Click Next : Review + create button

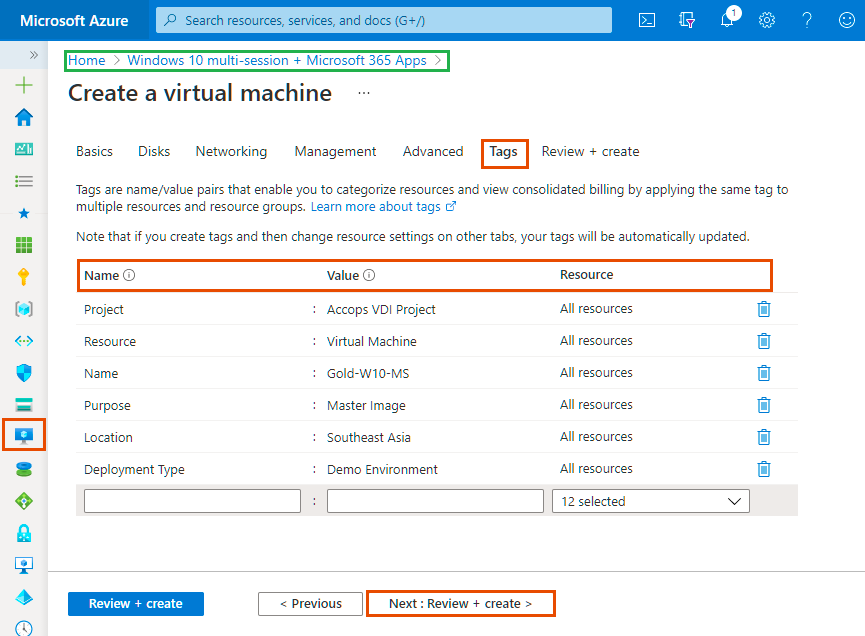tap(461, 603)
